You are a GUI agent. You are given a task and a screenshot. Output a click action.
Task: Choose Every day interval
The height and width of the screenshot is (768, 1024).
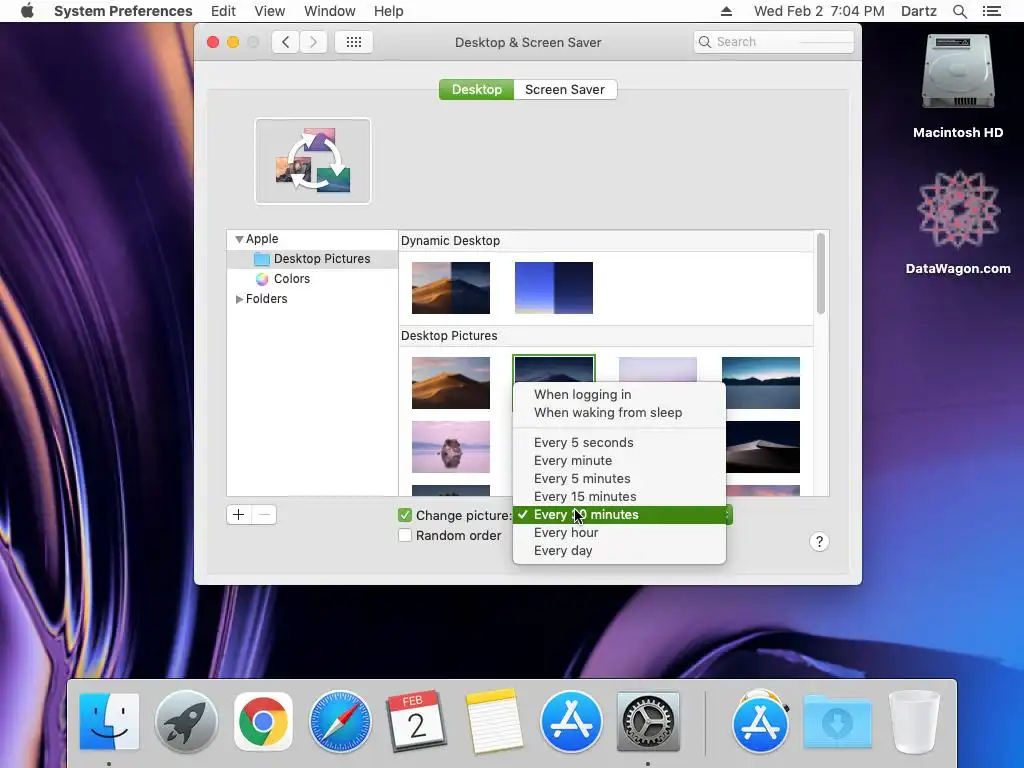click(x=619, y=551)
